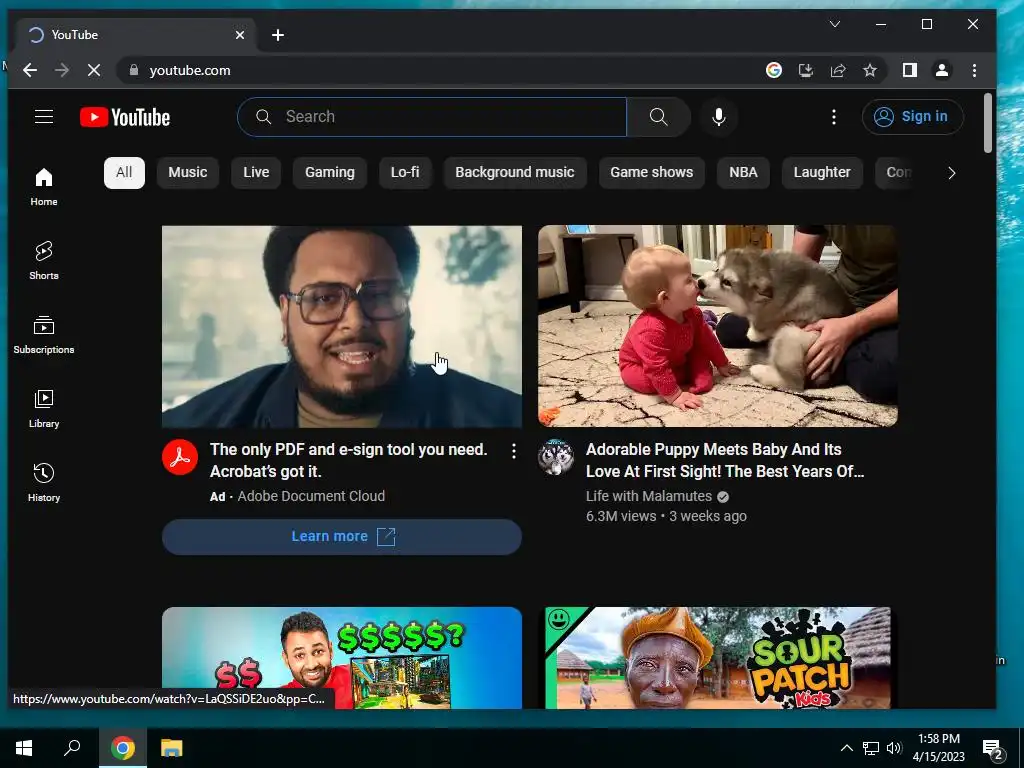Open the YouTube hamburger guide menu
The image size is (1024, 768).
[44, 117]
